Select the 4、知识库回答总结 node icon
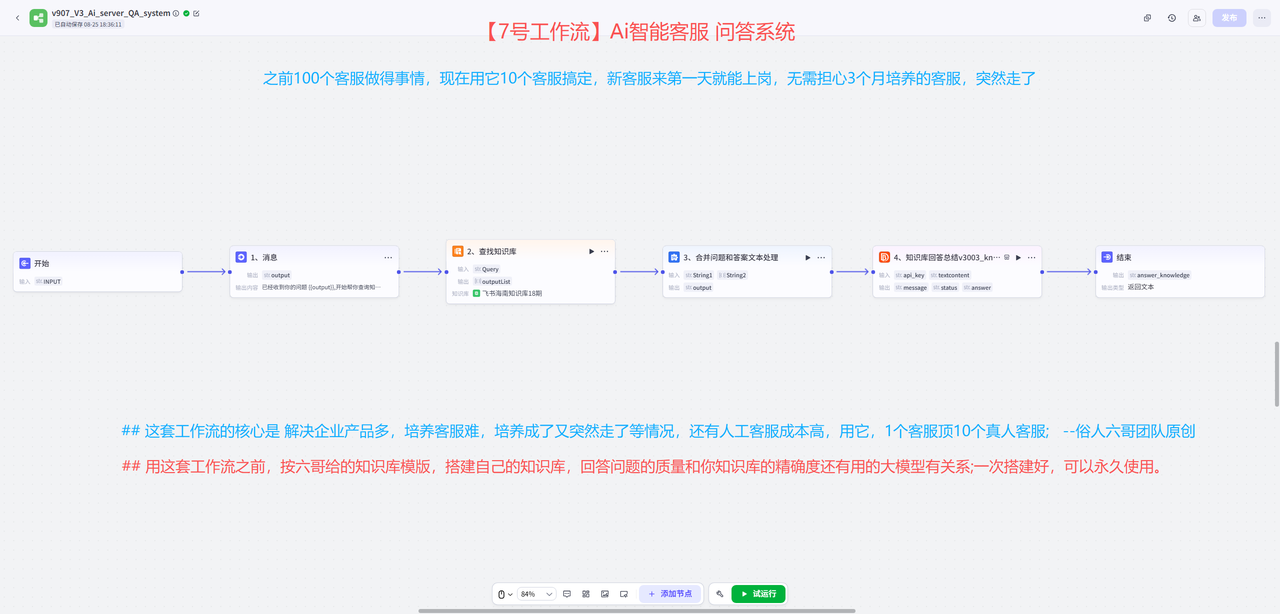 click(x=884, y=257)
